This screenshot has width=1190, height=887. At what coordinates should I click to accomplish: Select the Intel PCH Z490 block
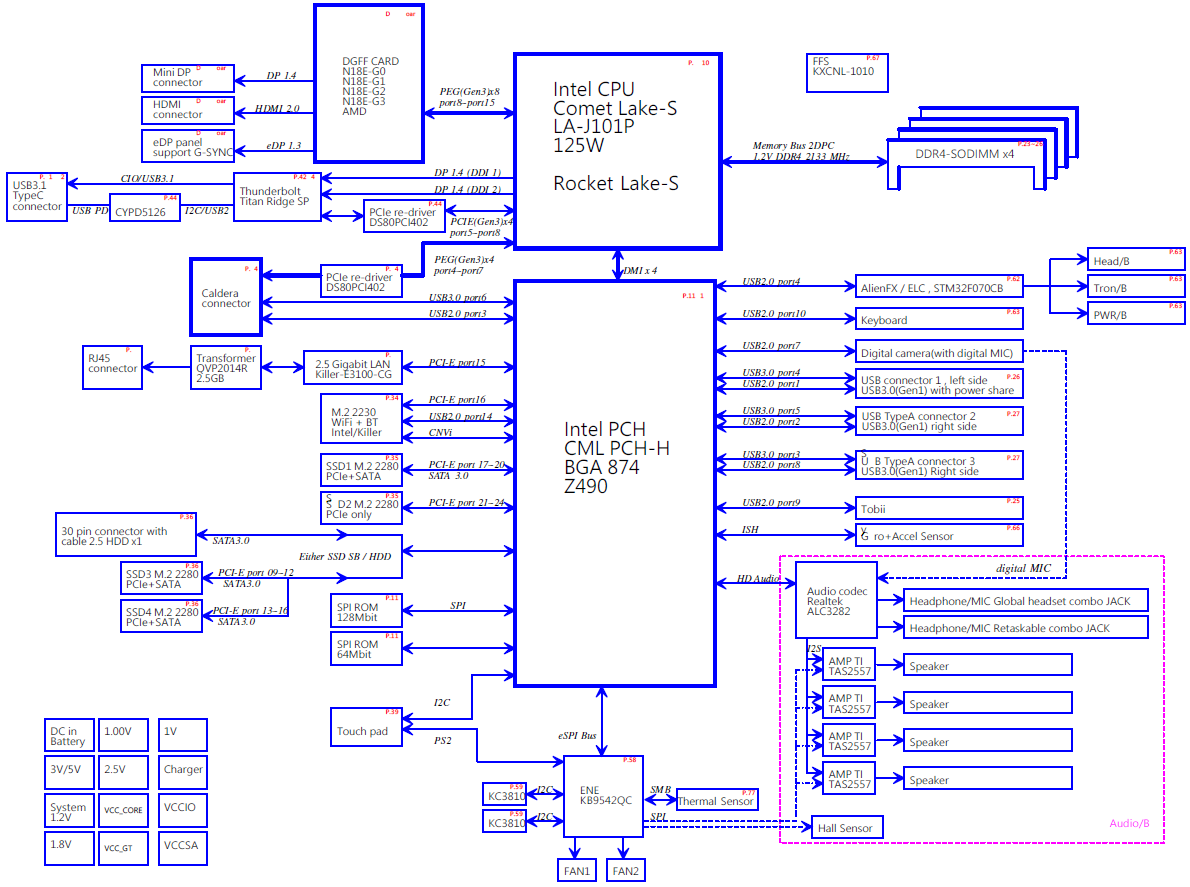pyautogui.click(x=615, y=483)
